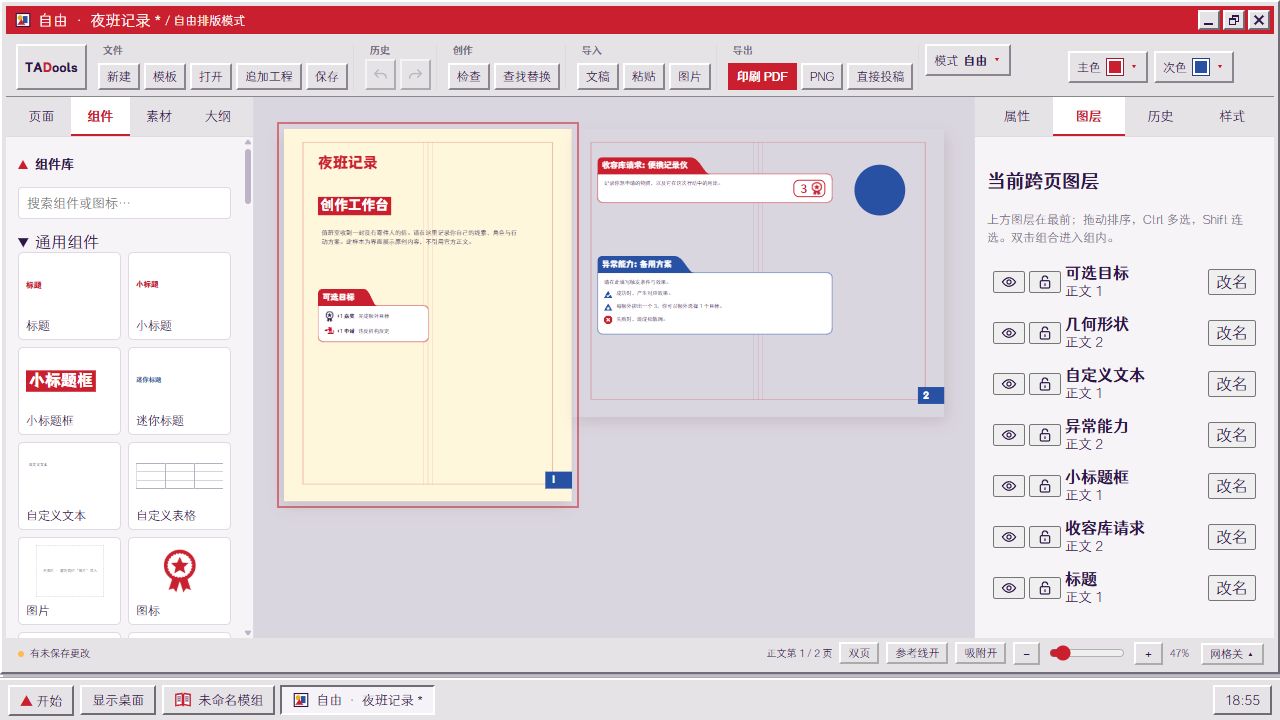Hide the 小标题框 layer
Image resolution: width=1280 pixels, height=720 pixels.
(x=1009, y=486)
